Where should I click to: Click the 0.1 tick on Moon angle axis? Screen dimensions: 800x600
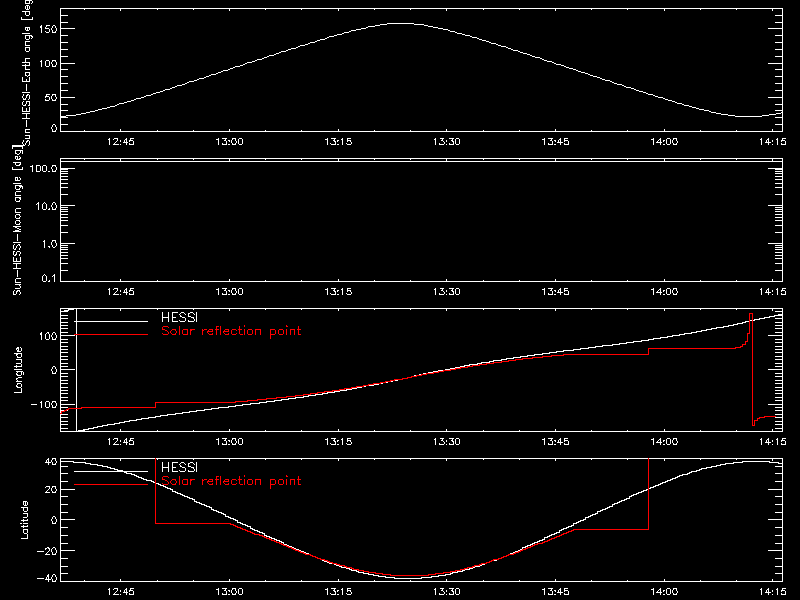pos(49,279)
